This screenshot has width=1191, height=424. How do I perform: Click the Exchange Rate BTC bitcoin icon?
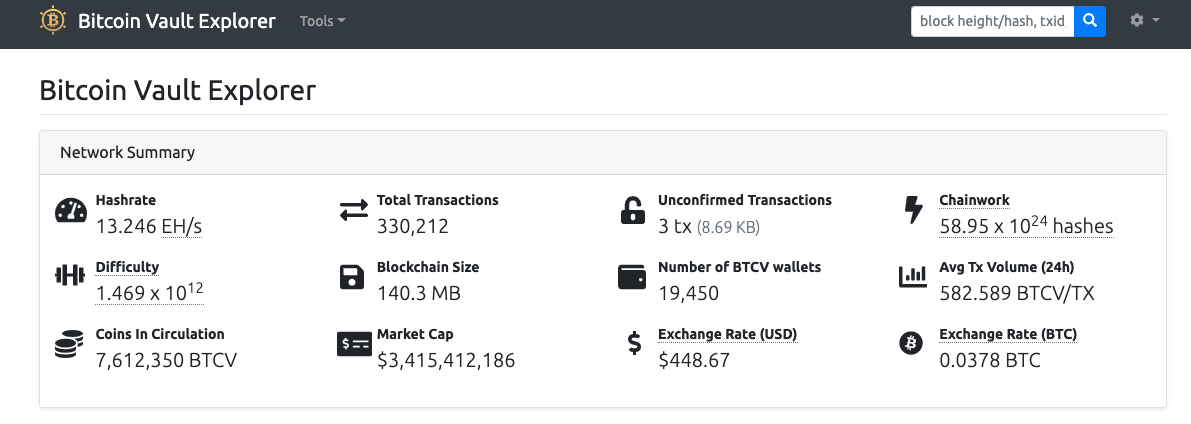910,344
